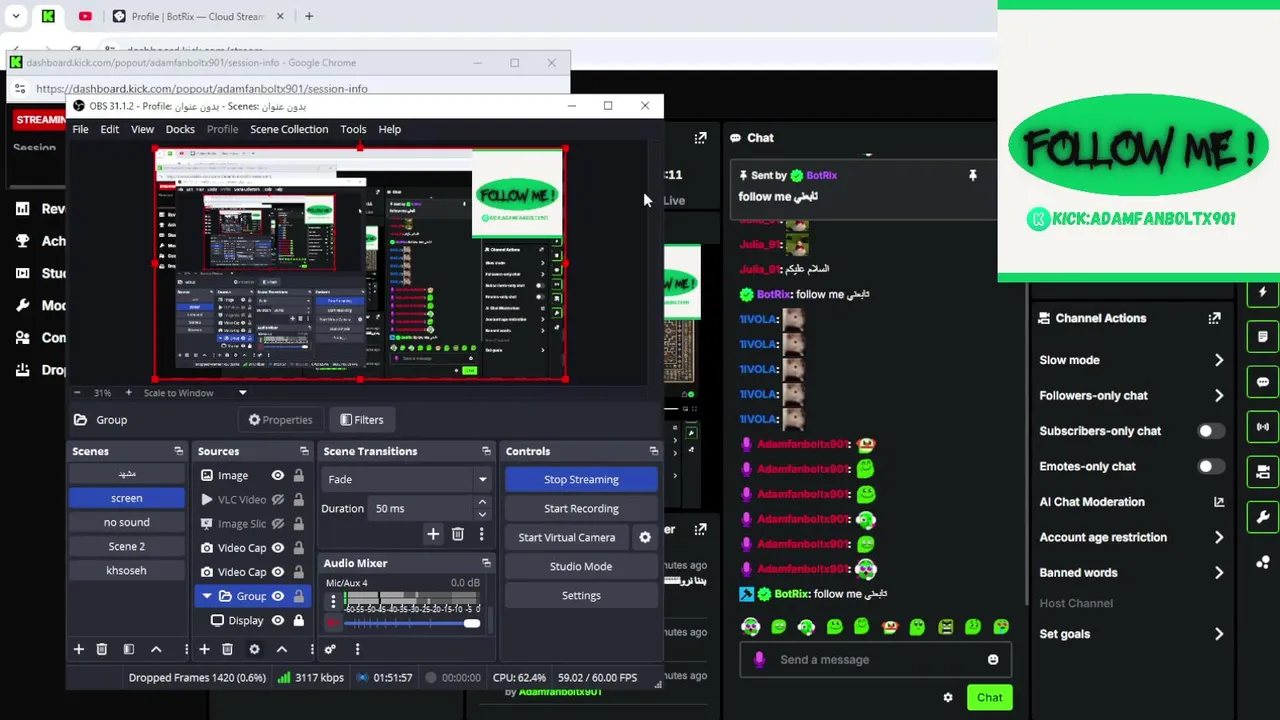The height and width of the screenshot is (720, 1280).
Task: Open OBS File menu
Action: point(80,129)
